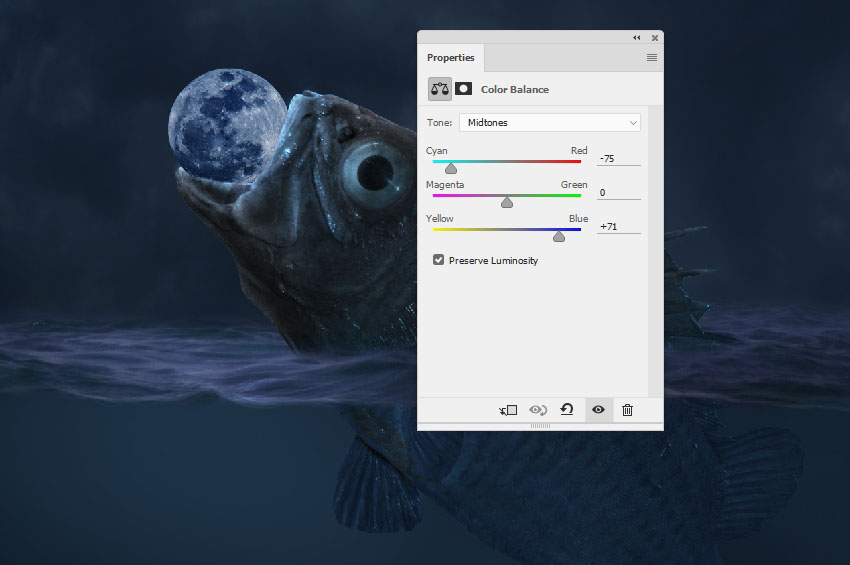
Task: Click the Red label
Action: 579,151
